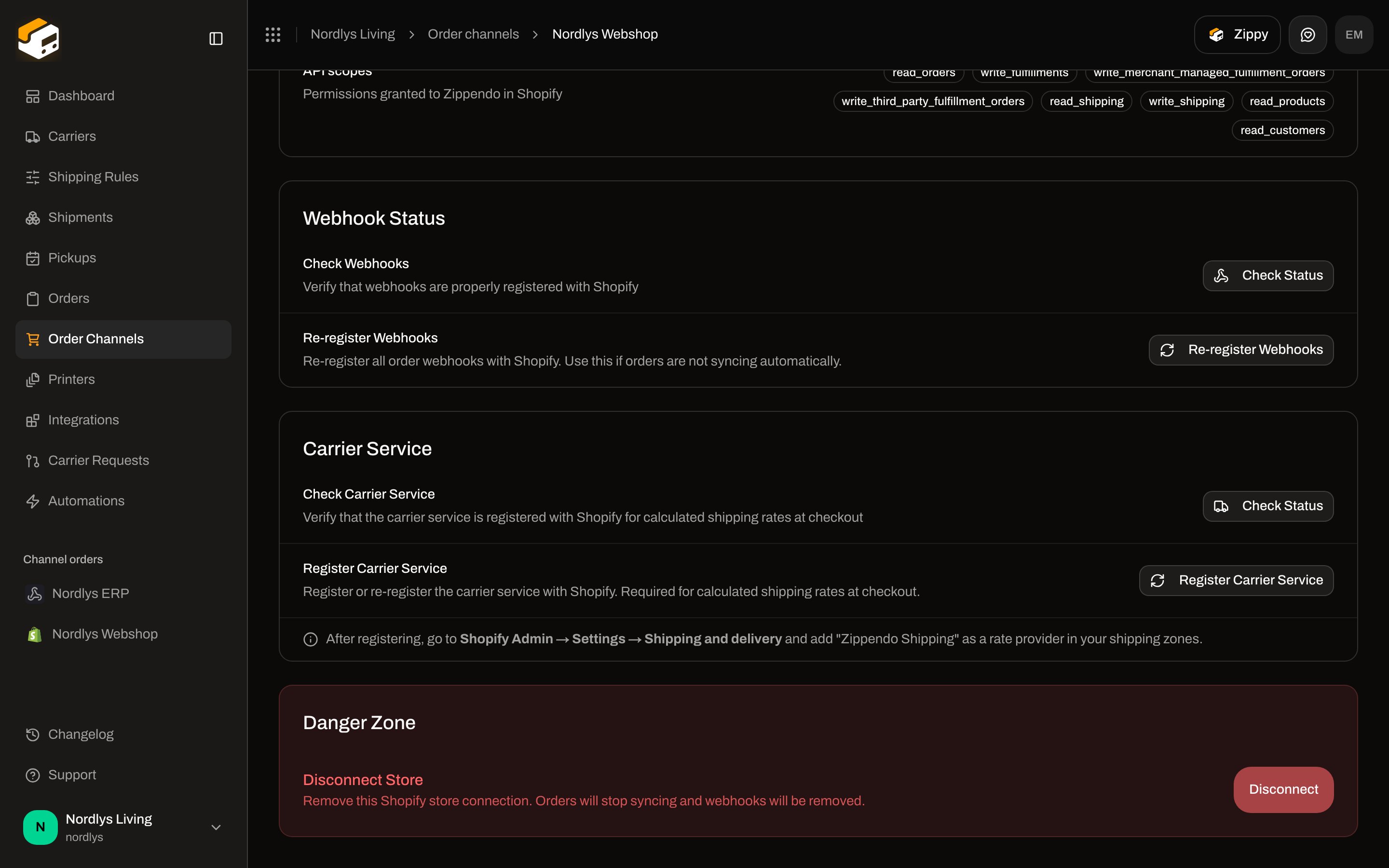
Task: Click the Dashboard icon in sidebar
Action: [33, 96]
